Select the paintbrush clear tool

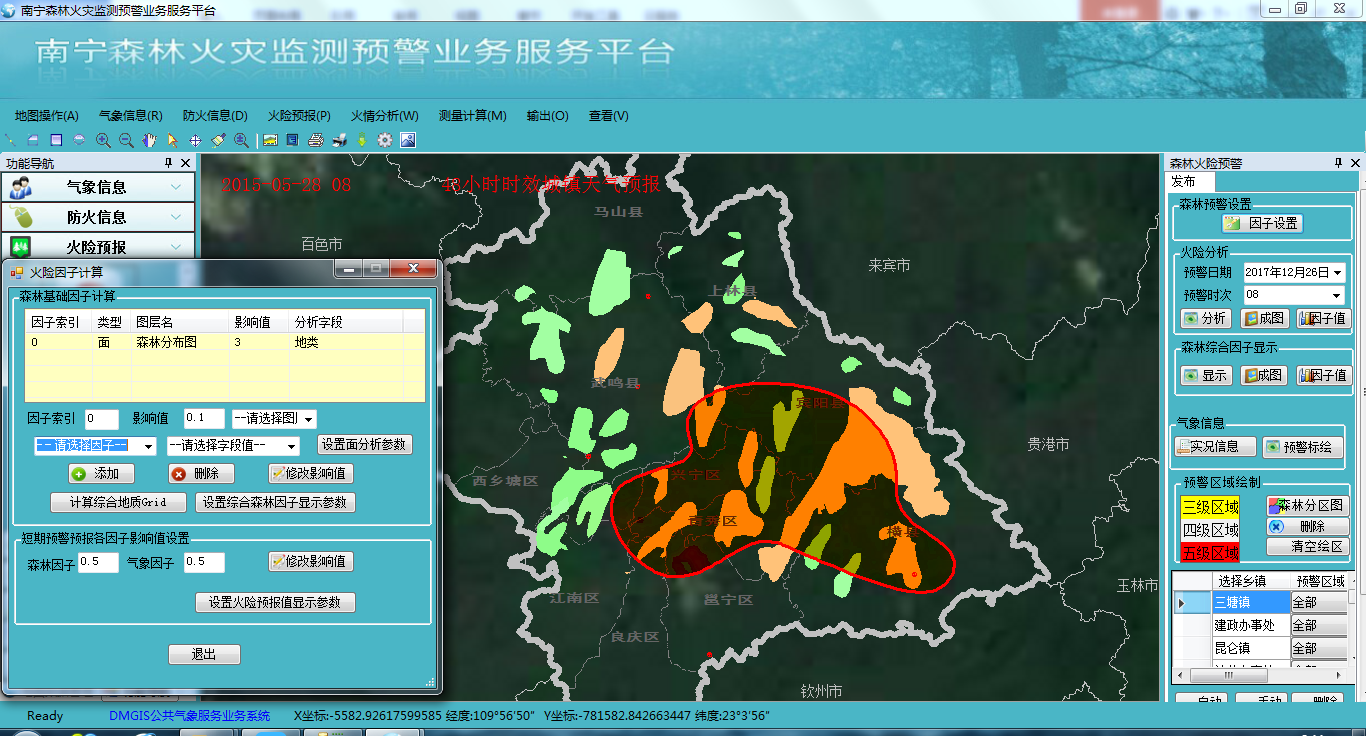point(218,141)
